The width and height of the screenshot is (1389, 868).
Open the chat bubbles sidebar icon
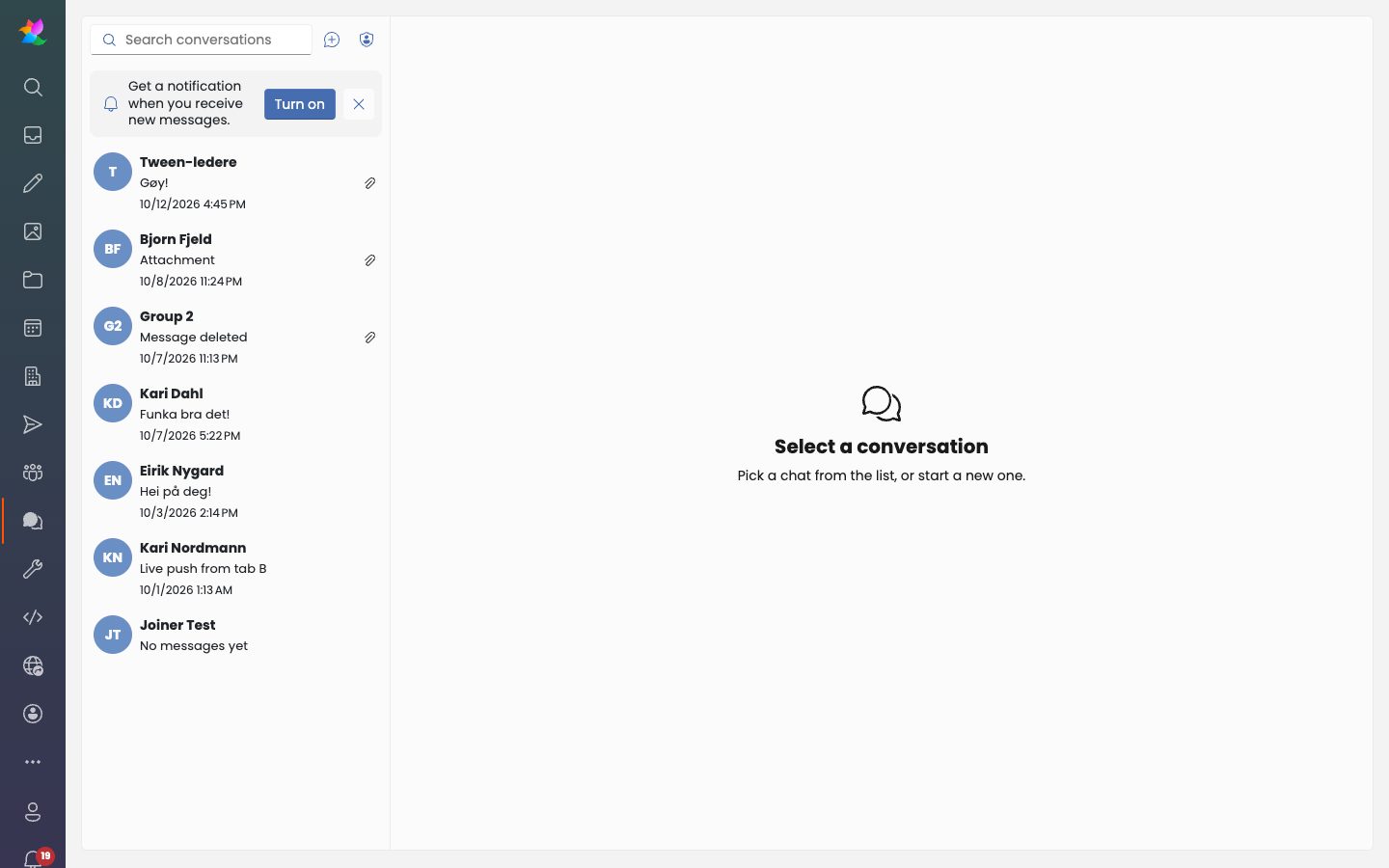[33, 521]
